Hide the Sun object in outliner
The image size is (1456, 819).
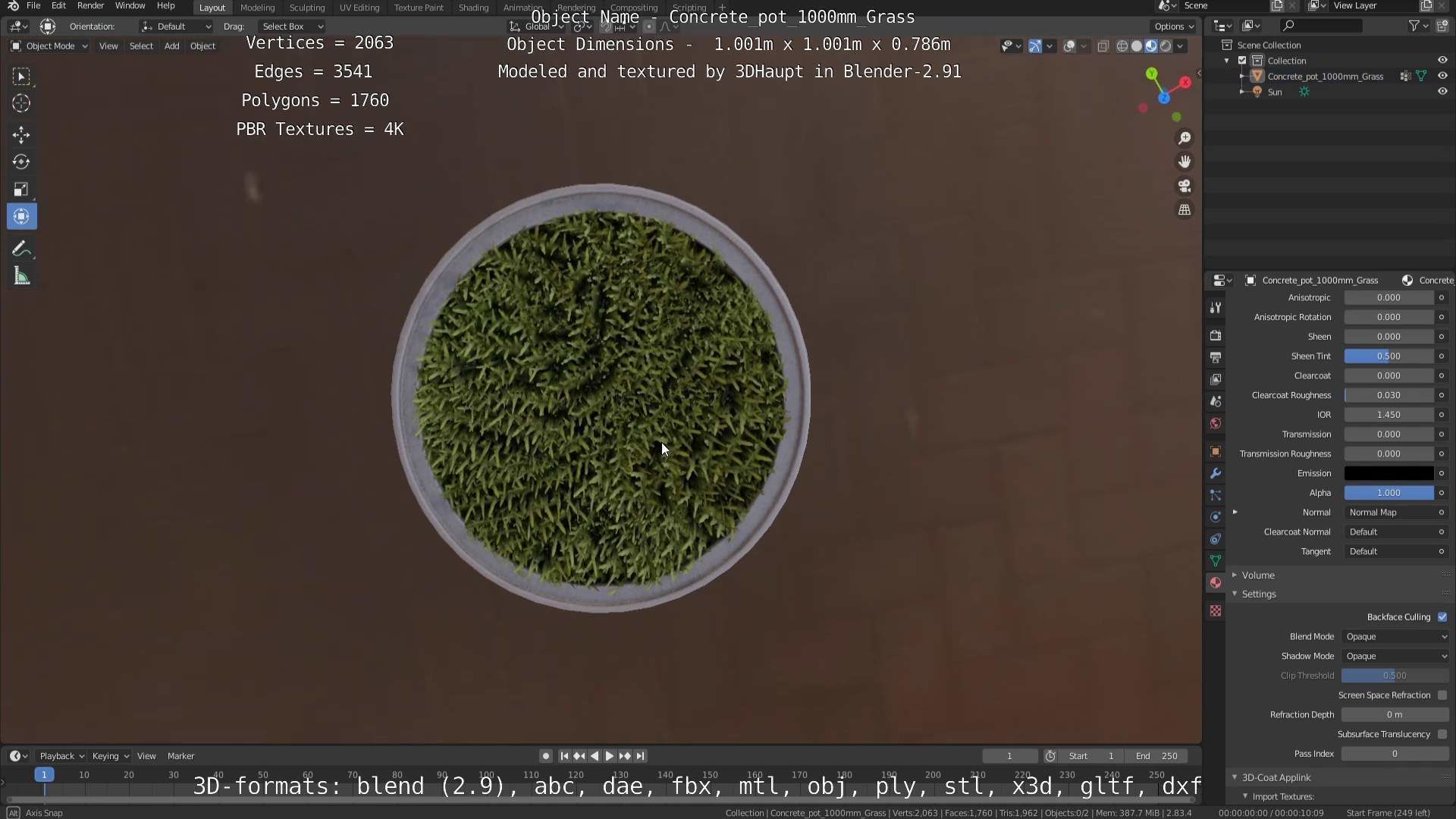coord(1442,92)
